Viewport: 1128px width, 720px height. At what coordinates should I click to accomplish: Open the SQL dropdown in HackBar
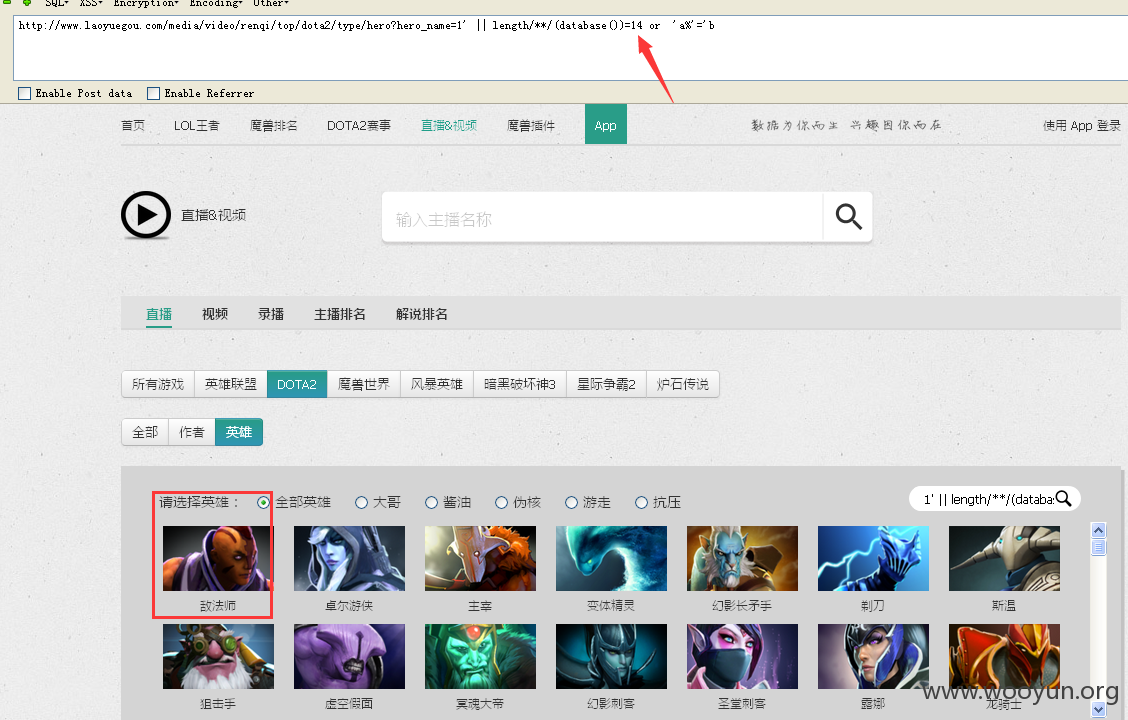(x=56, y=4)
